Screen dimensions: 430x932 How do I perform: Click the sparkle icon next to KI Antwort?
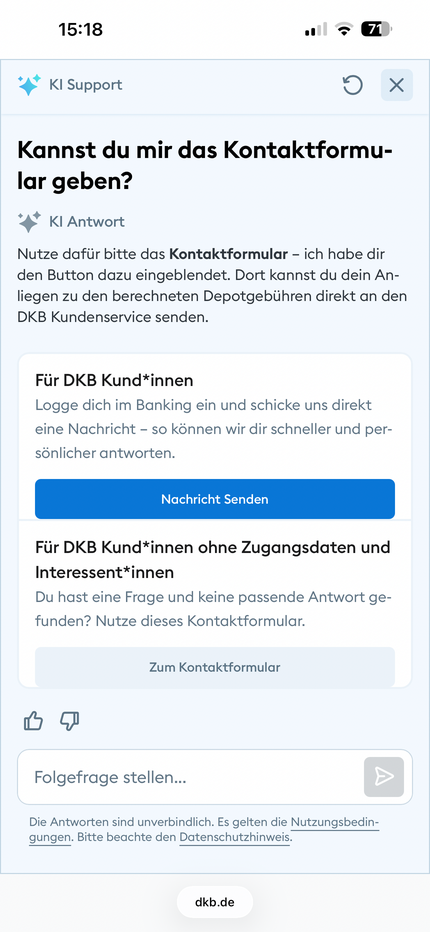(29, 222)
